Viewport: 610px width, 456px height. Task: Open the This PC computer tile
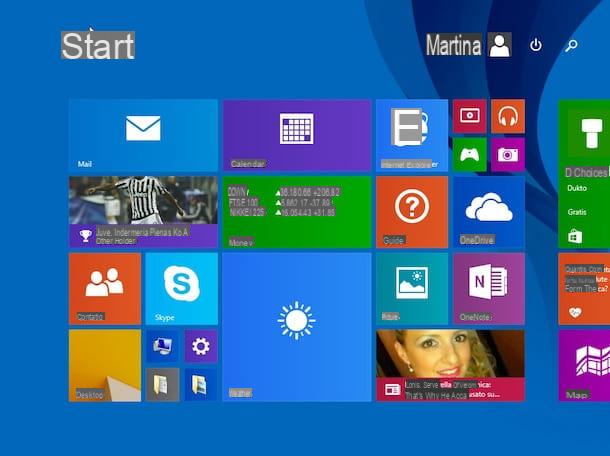pos(162,346)
